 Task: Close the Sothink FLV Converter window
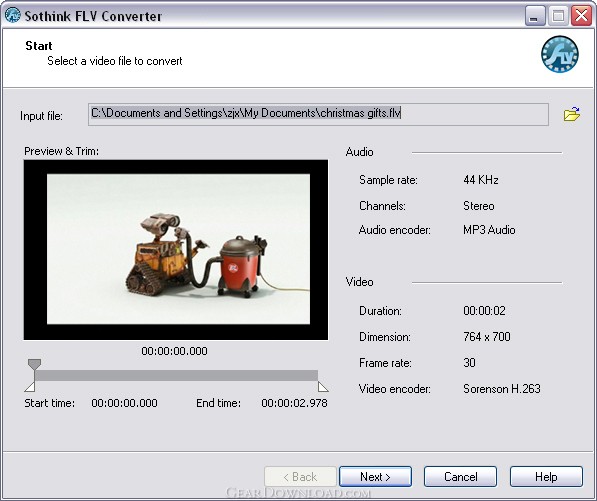point(581,16)
